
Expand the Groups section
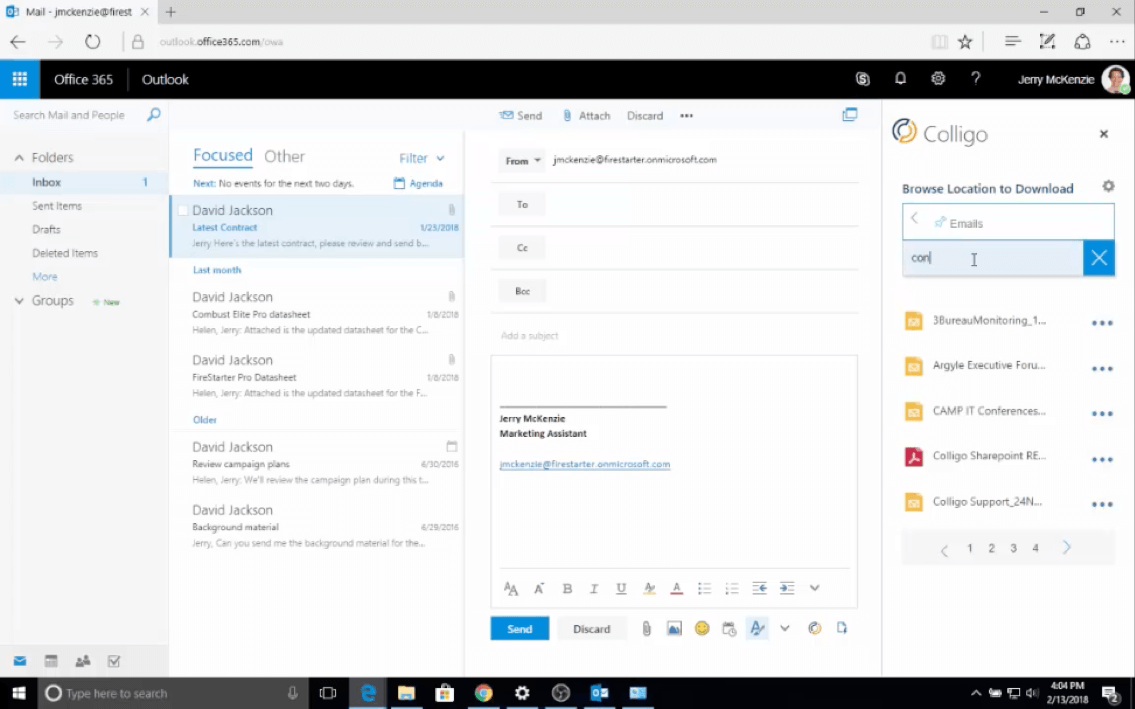(x=19, y=301)
